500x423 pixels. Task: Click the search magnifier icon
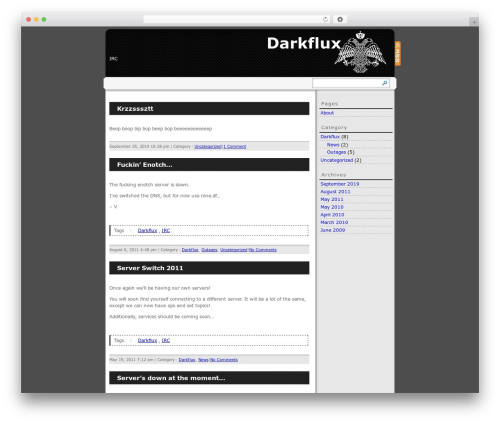tap(385, 83)
